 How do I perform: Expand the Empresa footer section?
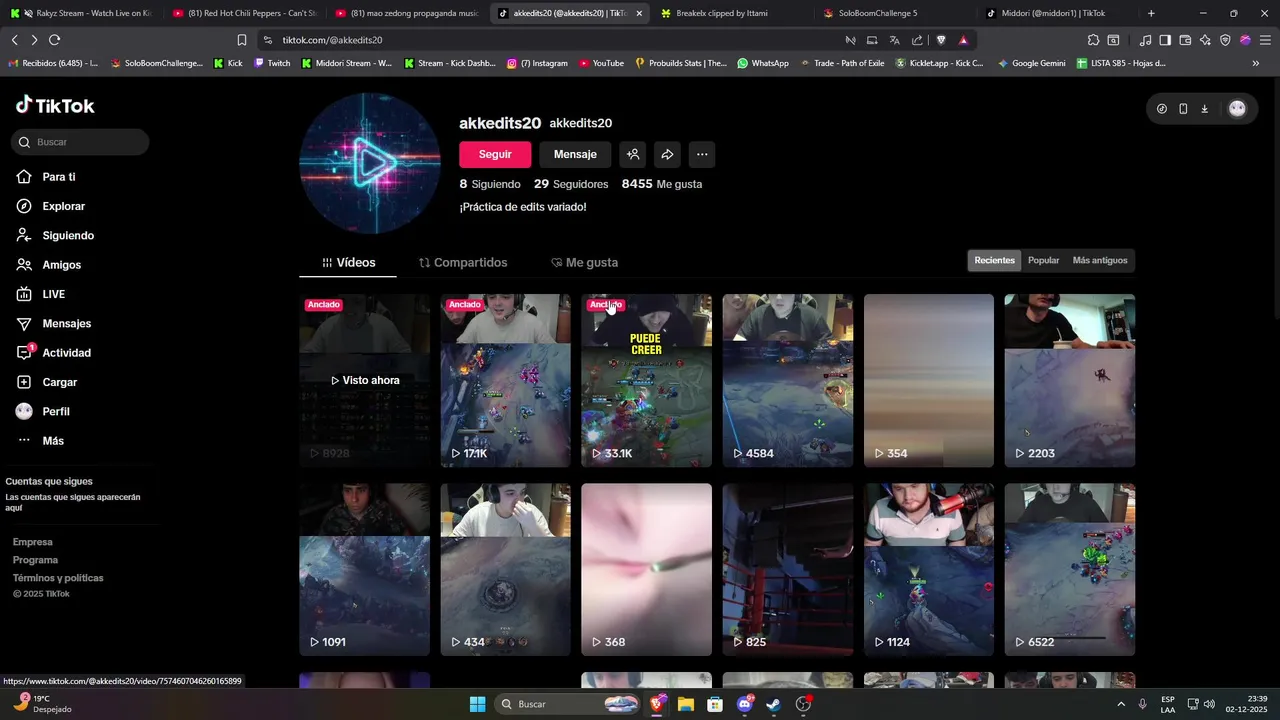33,542
